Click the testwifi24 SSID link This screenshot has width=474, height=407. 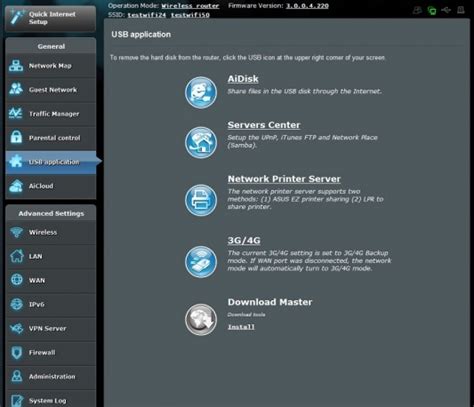click(146, 15)
